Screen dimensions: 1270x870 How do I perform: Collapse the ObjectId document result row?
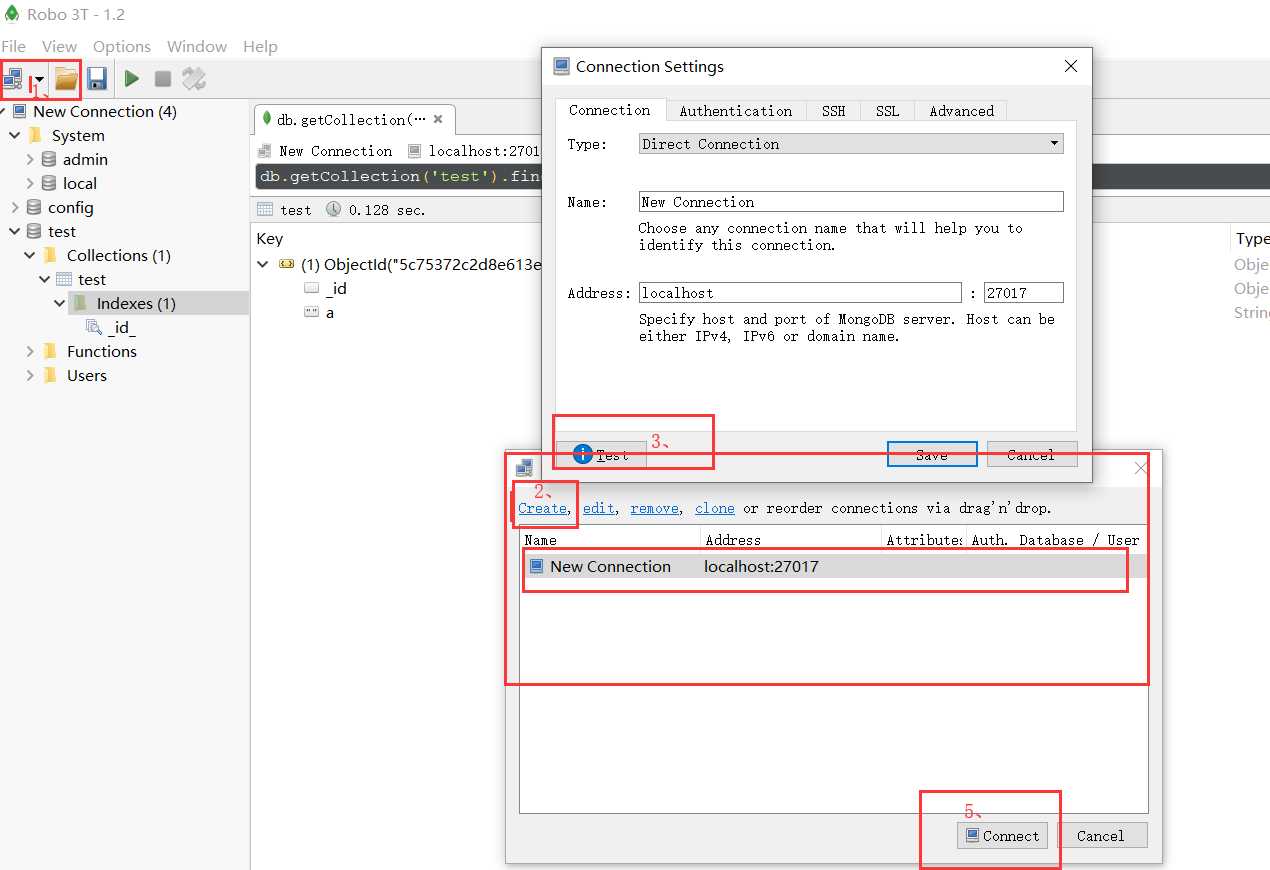[263, 265]
